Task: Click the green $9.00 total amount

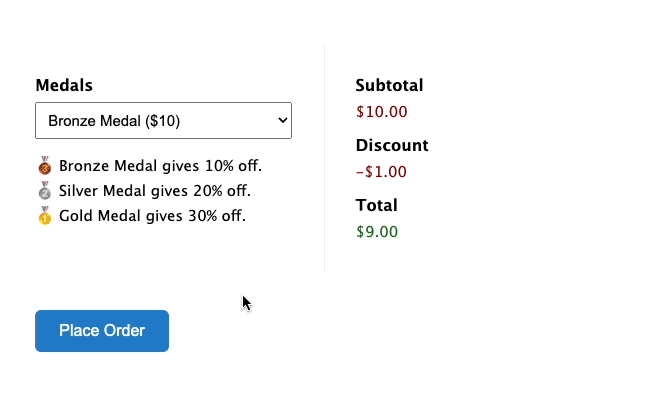Action: click(377, 232)
